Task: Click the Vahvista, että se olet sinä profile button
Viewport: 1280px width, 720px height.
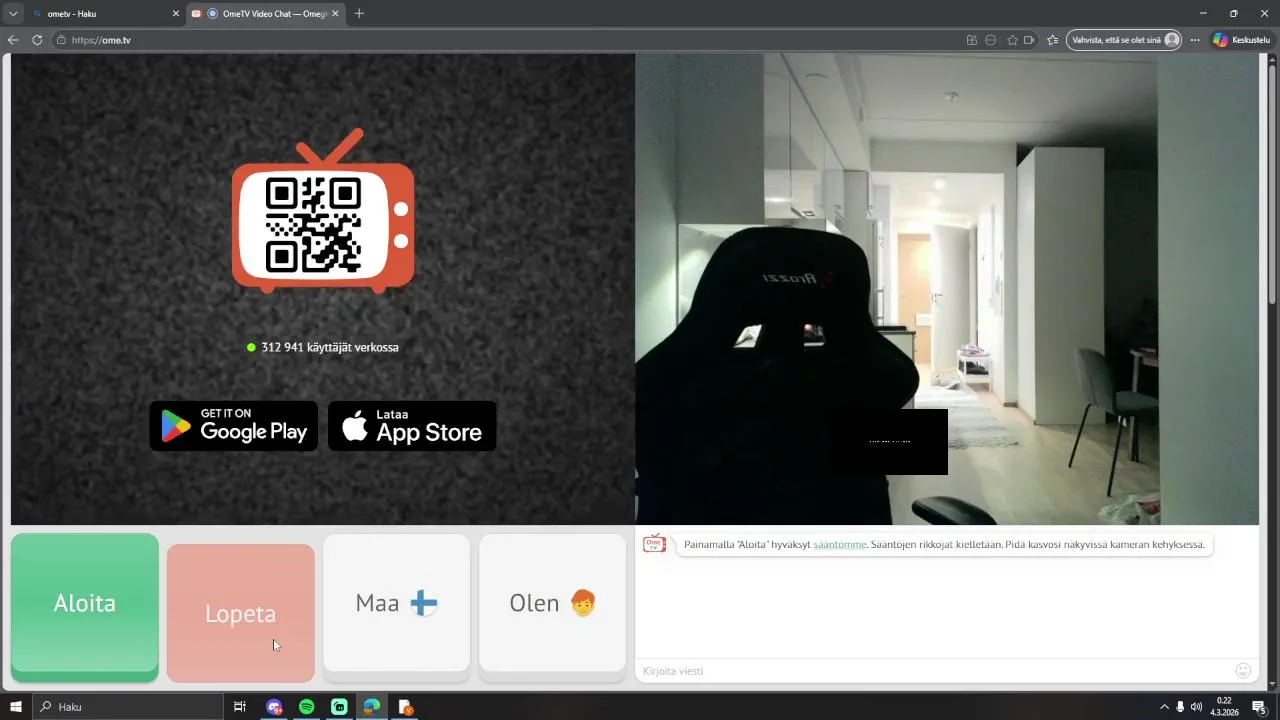Action: click(1125, 40)
